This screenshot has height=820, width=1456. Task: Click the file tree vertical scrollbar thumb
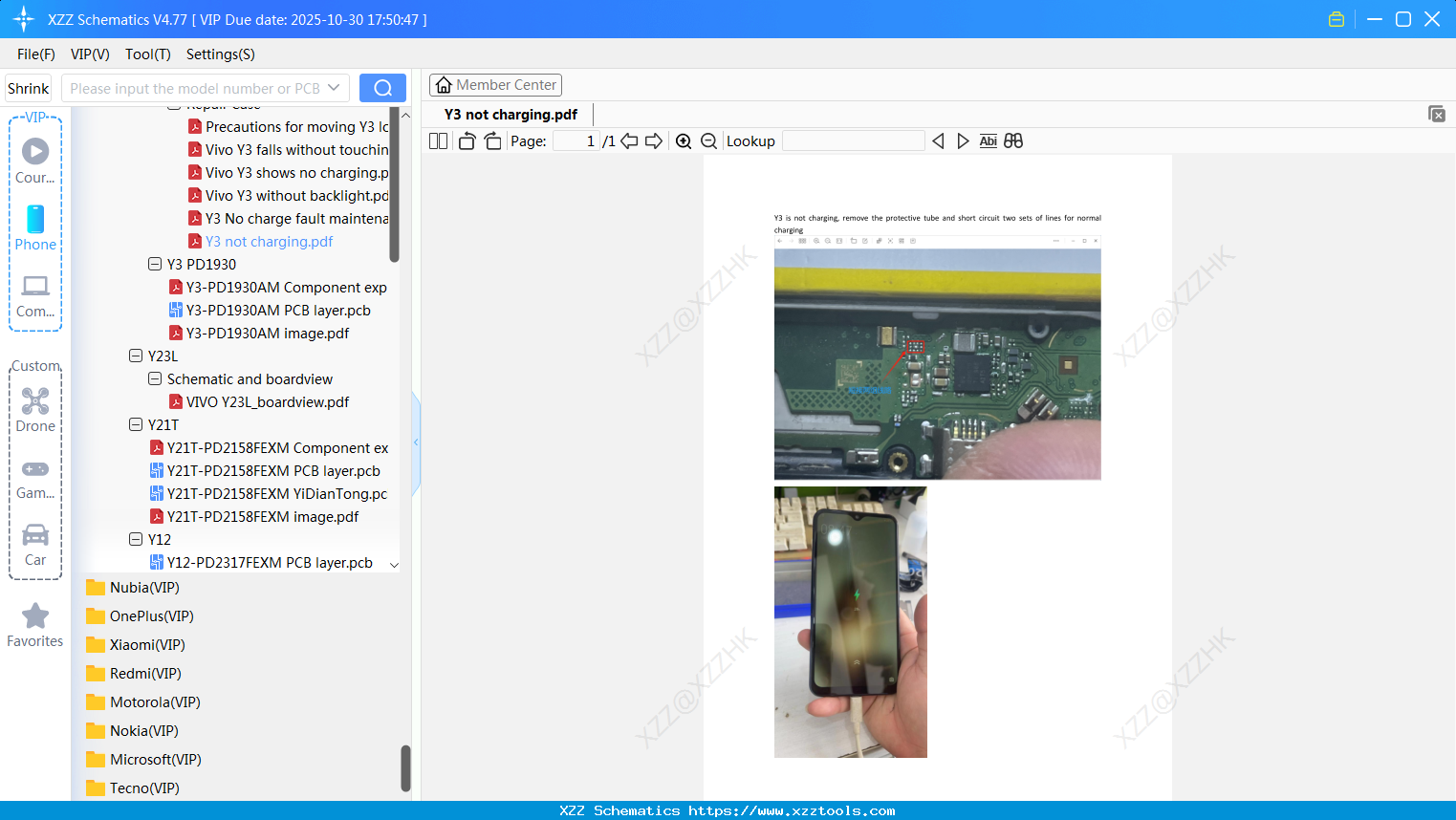[394, 183]
